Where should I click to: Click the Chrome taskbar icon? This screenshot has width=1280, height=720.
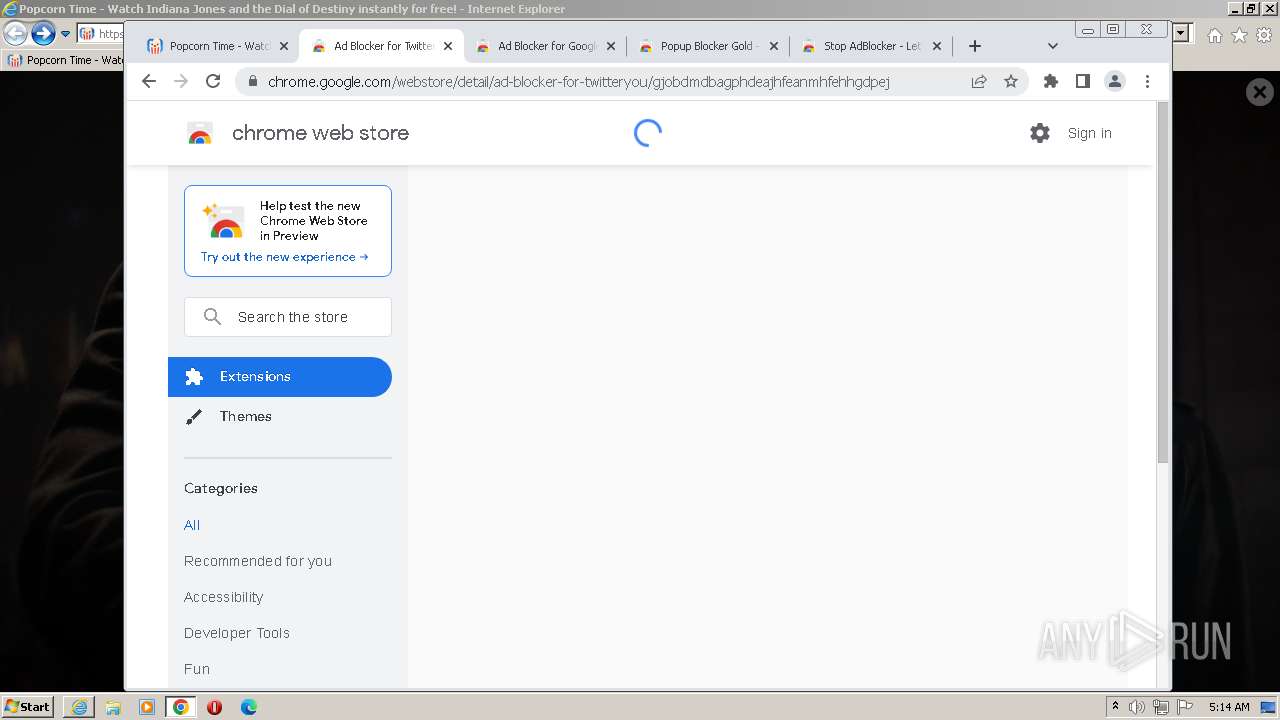[181, 707]
